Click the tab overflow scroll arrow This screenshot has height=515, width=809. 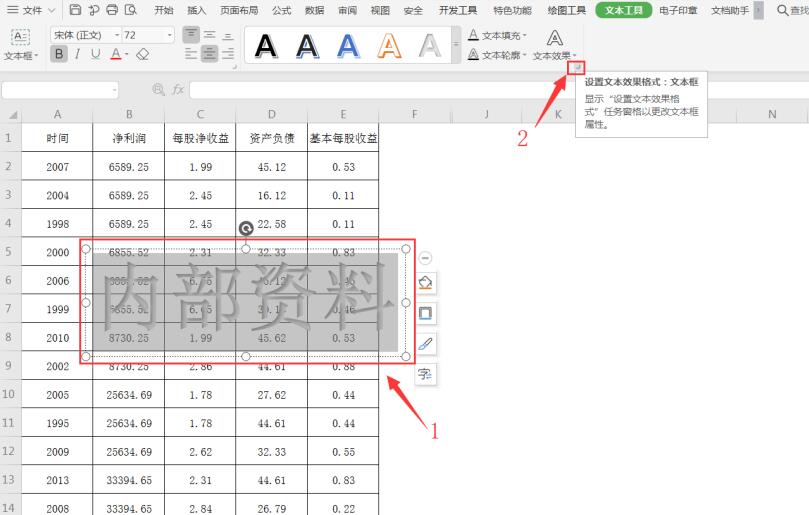(x=758, y=10)
